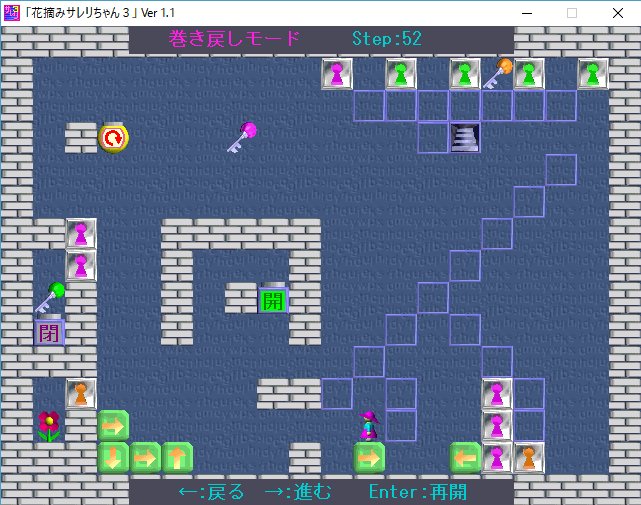
Task: Click the Enter:再開 resume label
Action: pyautogui.click(x=417, y=492)
